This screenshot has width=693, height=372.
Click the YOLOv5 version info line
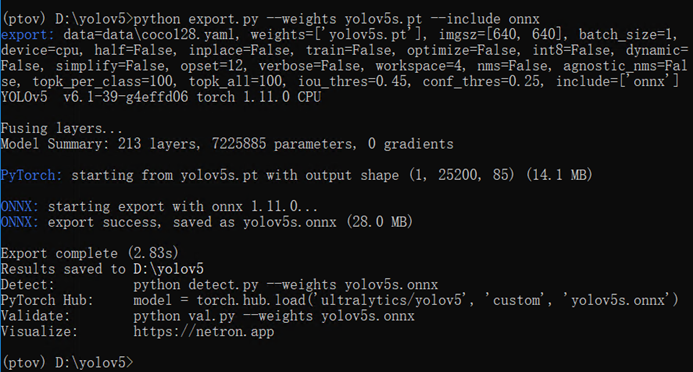pyautogui.click(x=161, y=97)
